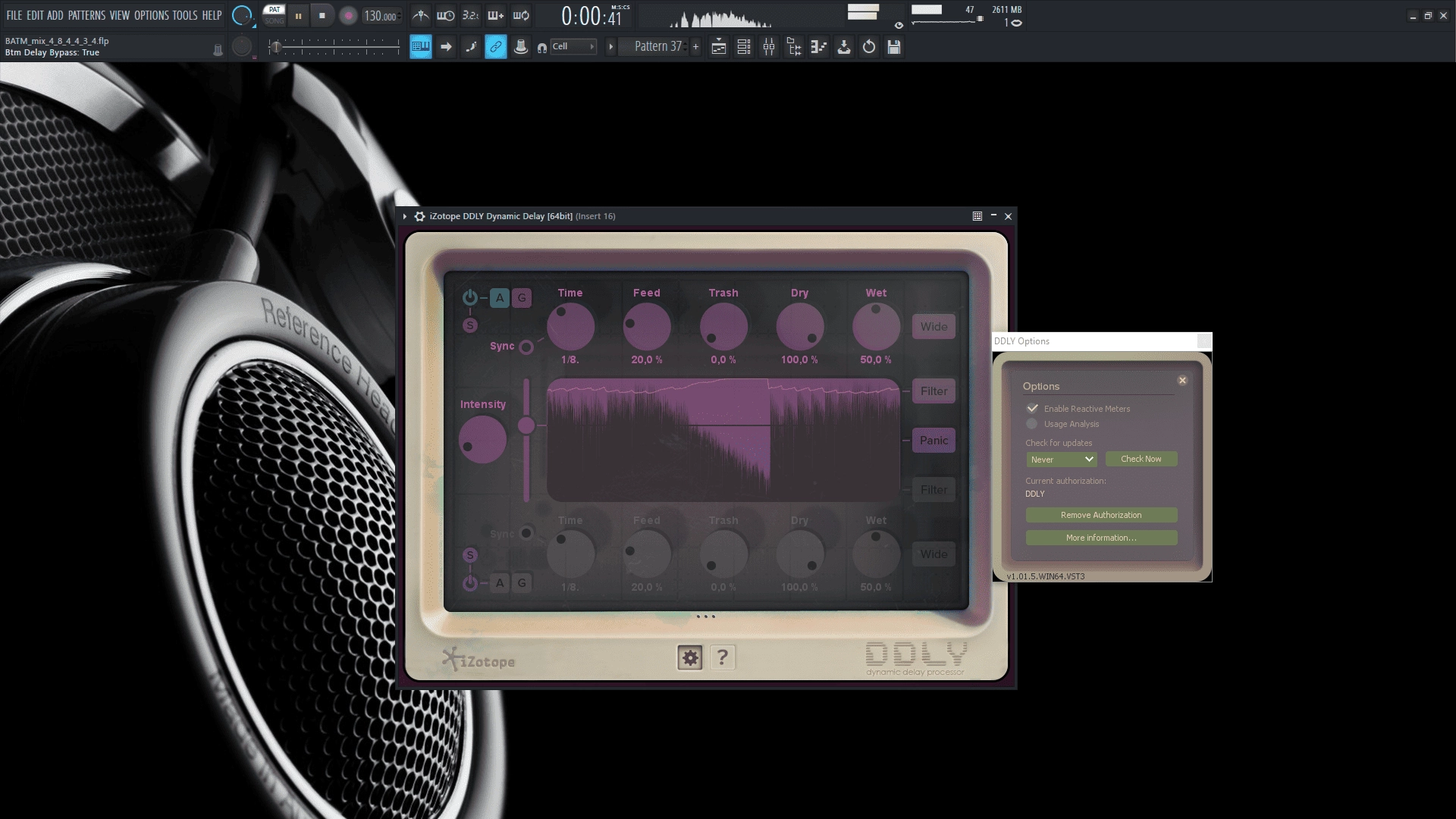Select top delay Grain mode G
The width and height of the screenshot is (1456, 819).
(522, 298)
